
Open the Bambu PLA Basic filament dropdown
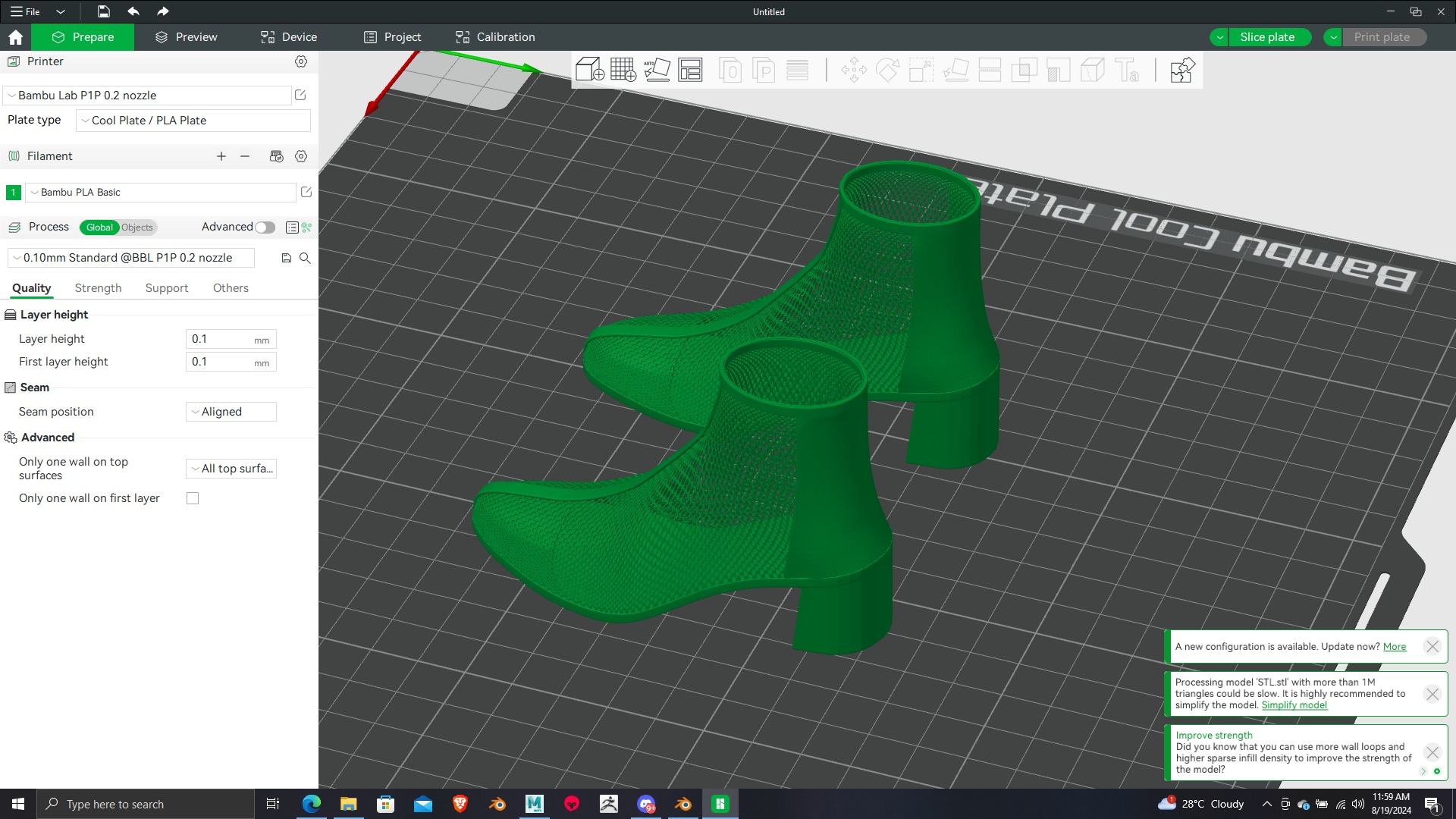pyautogui.click(x=161, y=193)
